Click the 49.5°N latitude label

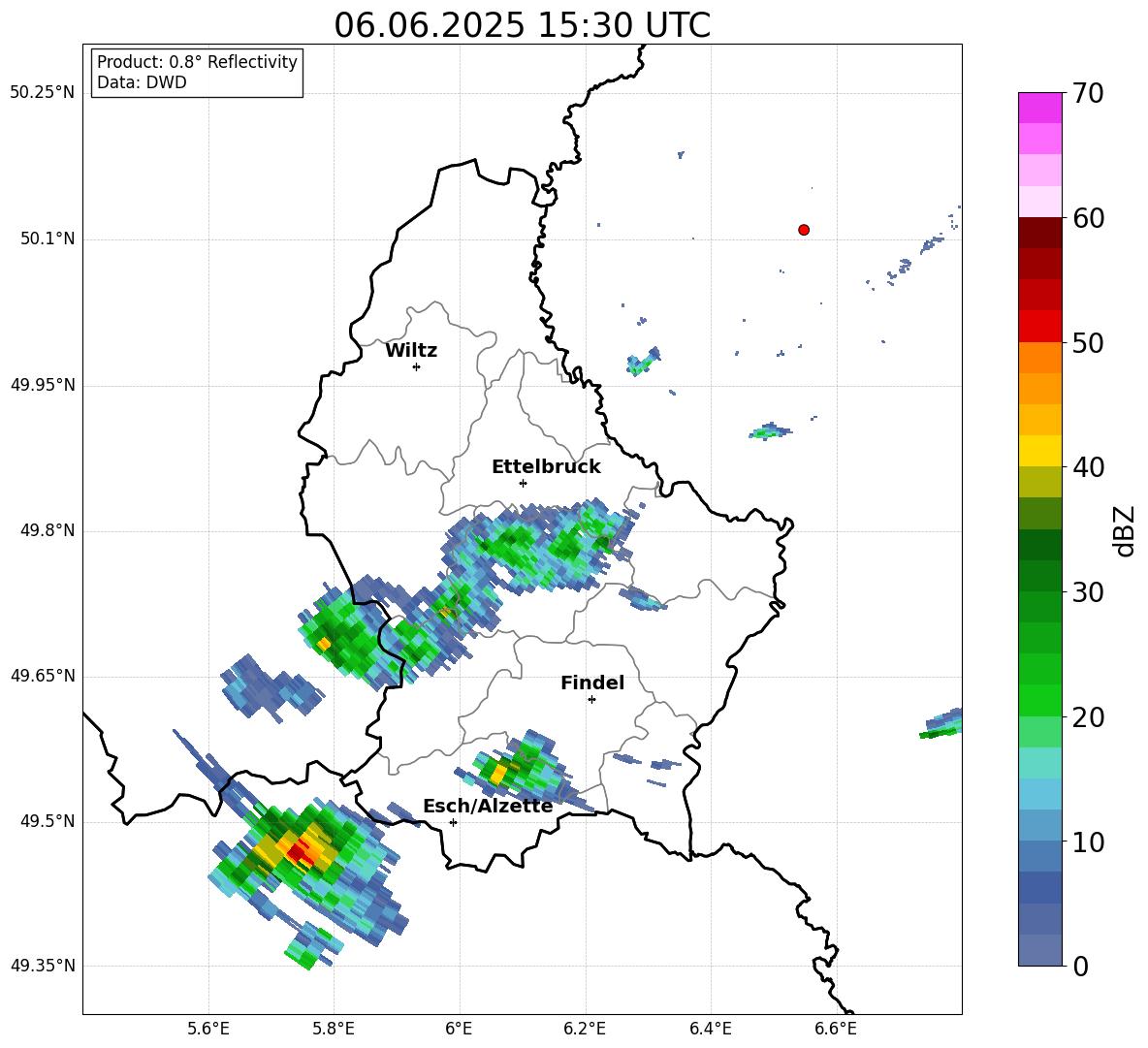click(x=48, y=821)
